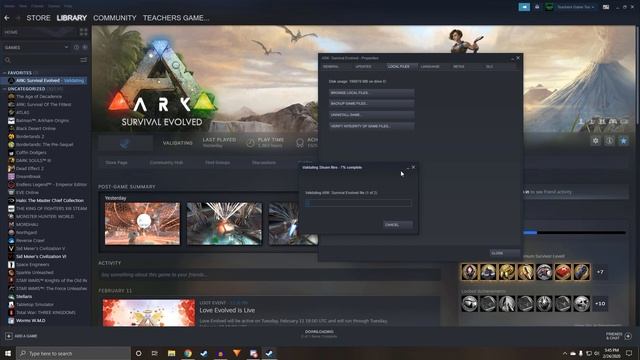Select the first unlocked achievement badge
Image resolution: width=640 pixels, height=360 pixels.
[469, 272]
